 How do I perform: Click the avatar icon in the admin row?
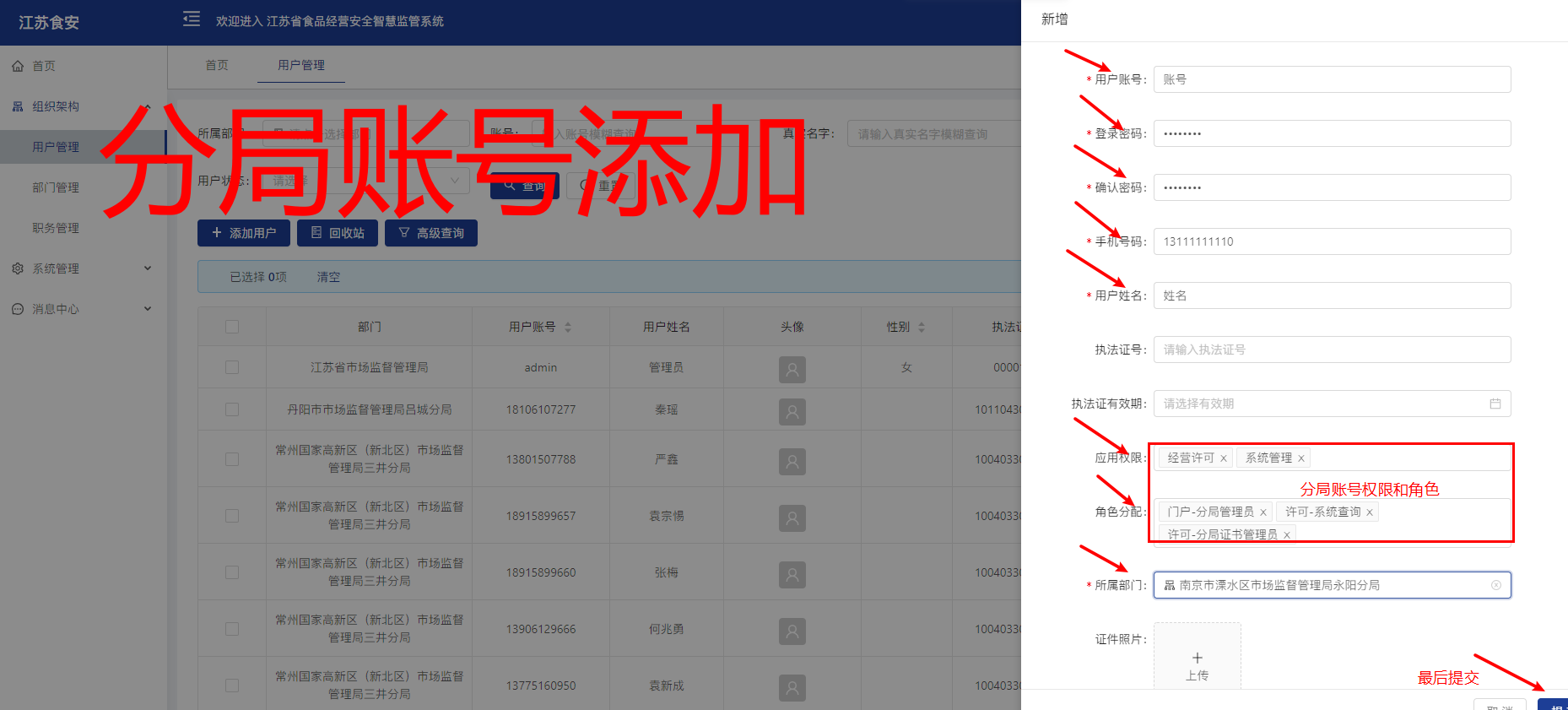tap(792, 369)
